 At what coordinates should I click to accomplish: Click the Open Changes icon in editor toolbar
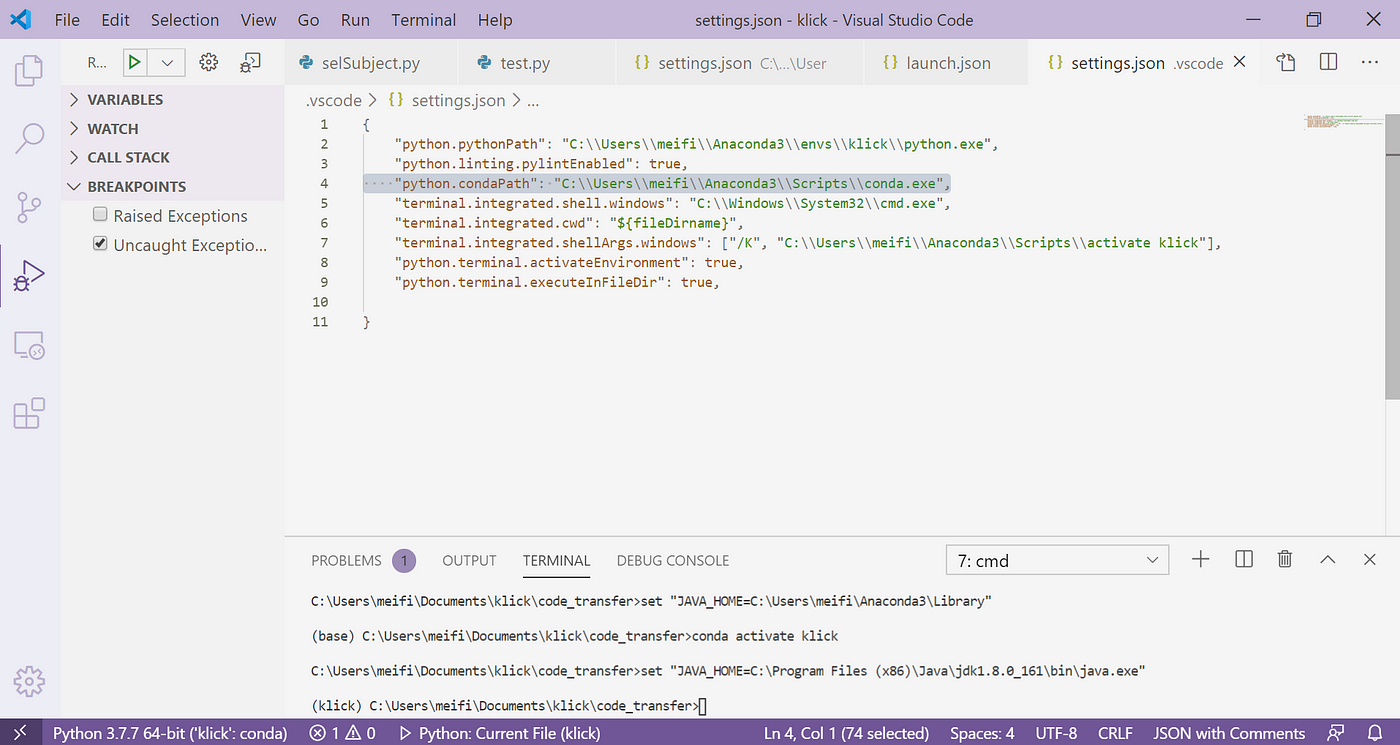[1286, 63]
